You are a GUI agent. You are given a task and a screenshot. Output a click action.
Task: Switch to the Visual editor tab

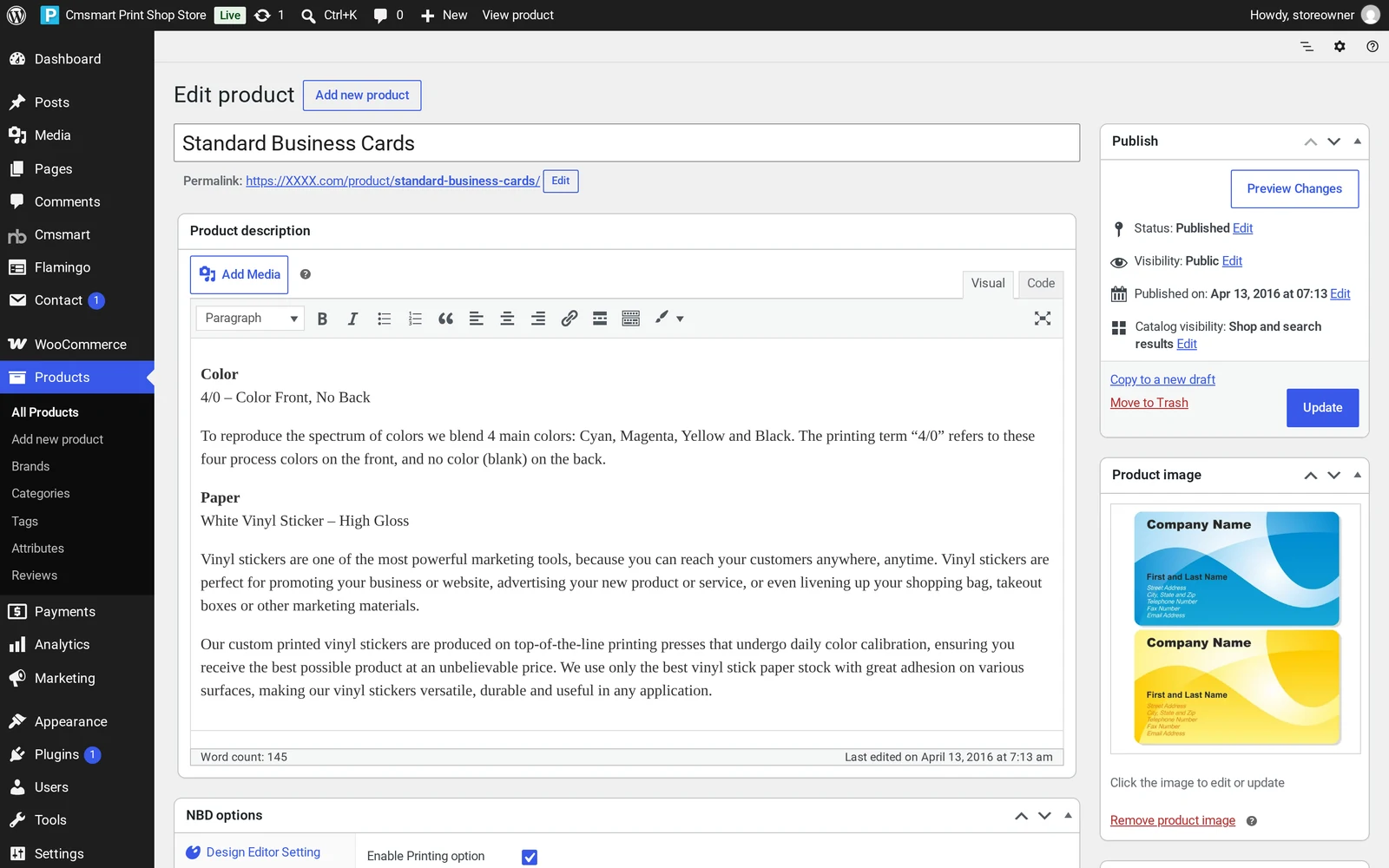(988, 284)
